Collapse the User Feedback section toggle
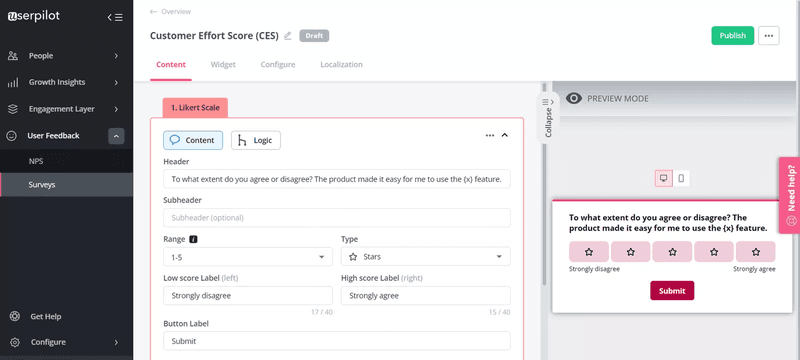 [116, 136]
